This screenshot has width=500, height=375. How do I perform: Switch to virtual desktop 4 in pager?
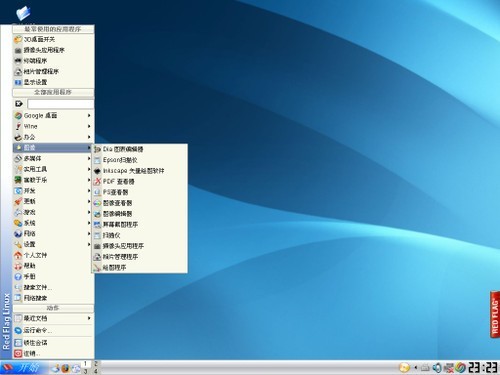(95, 371)
